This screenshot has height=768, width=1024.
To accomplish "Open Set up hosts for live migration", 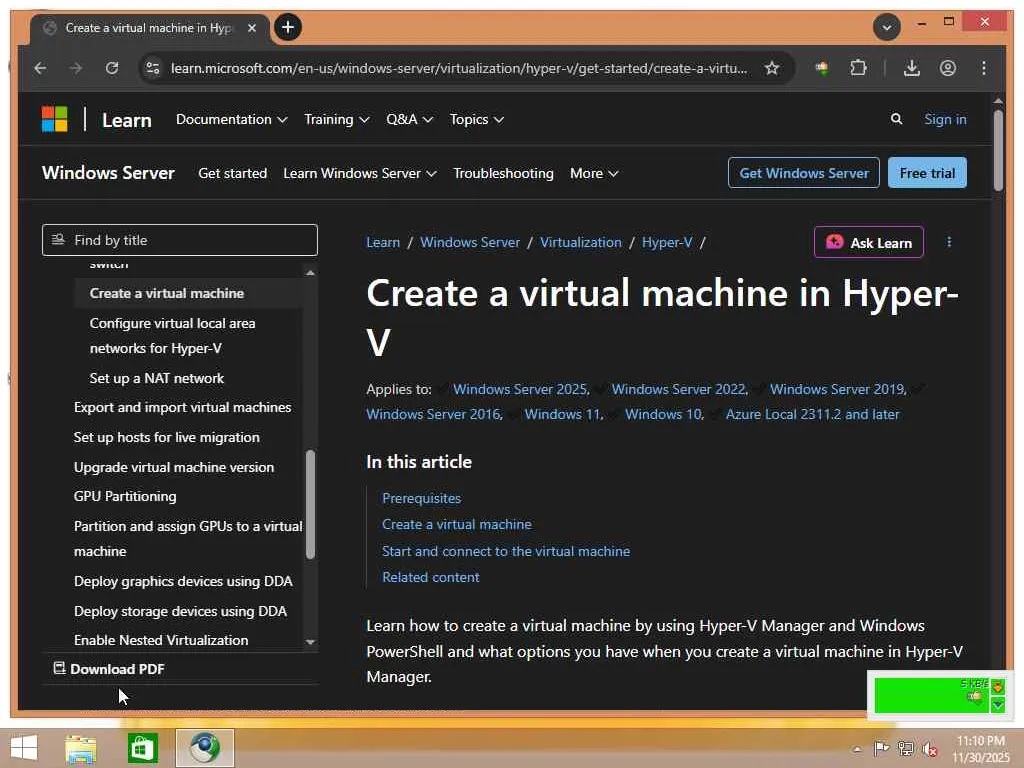I will pos(167,437).
